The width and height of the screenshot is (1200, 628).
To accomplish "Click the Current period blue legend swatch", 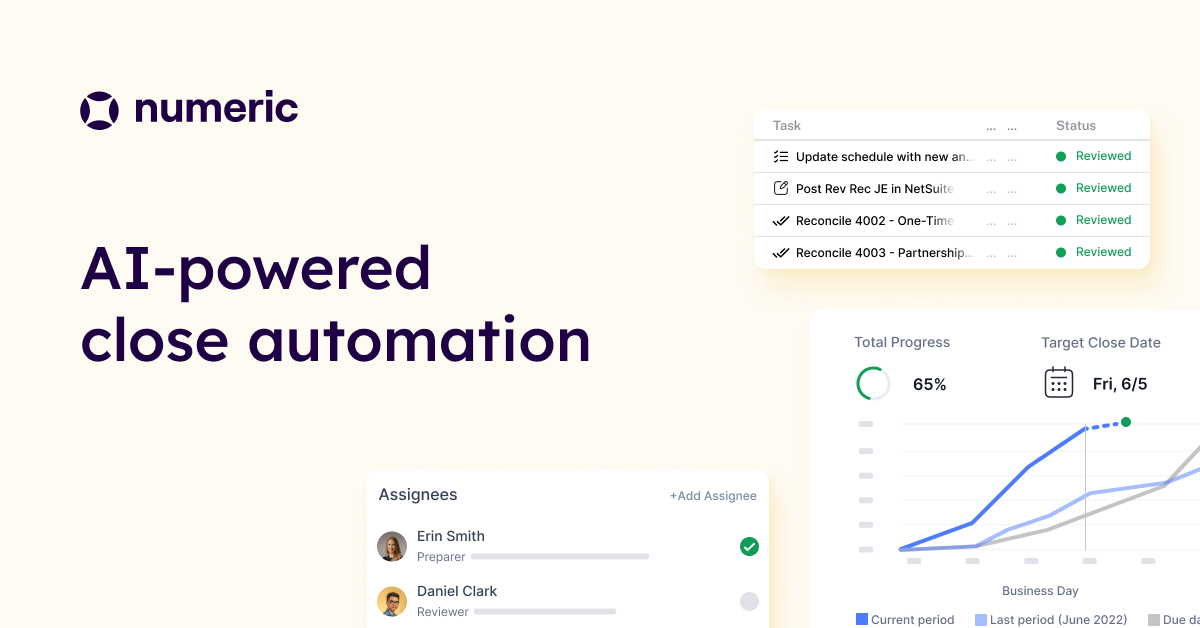I will (x=862, y=620).
